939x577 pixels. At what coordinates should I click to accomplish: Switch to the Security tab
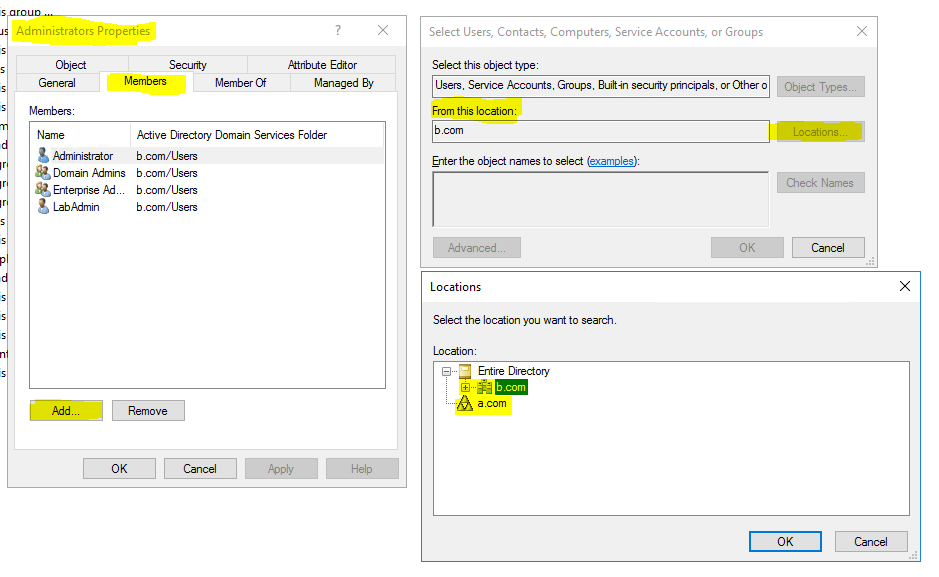186,64
